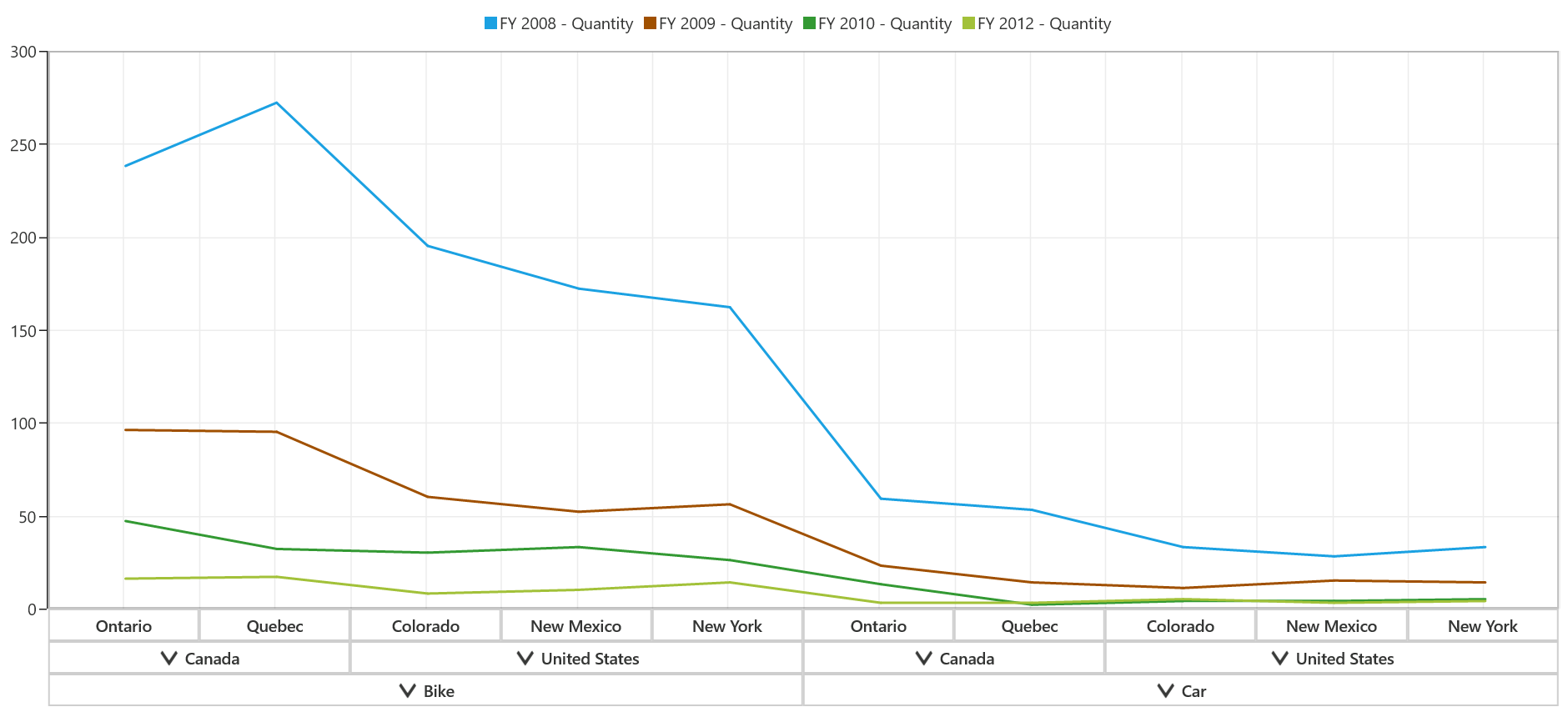Click the FY 2009 brown legend swatch
The height and width of the screenshot is (722, 1568).
651,23
